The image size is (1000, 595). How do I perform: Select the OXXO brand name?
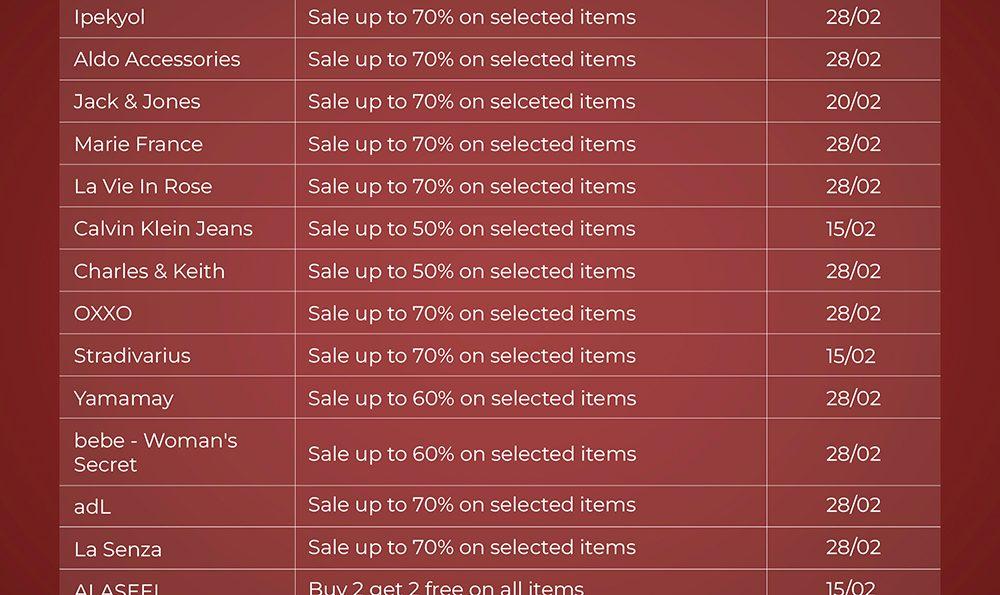point(103,314)
